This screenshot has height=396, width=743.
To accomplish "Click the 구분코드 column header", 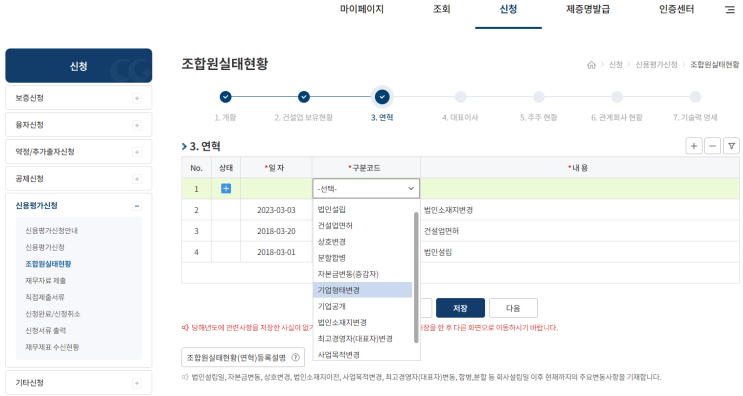I will click(x=366, y=168).
